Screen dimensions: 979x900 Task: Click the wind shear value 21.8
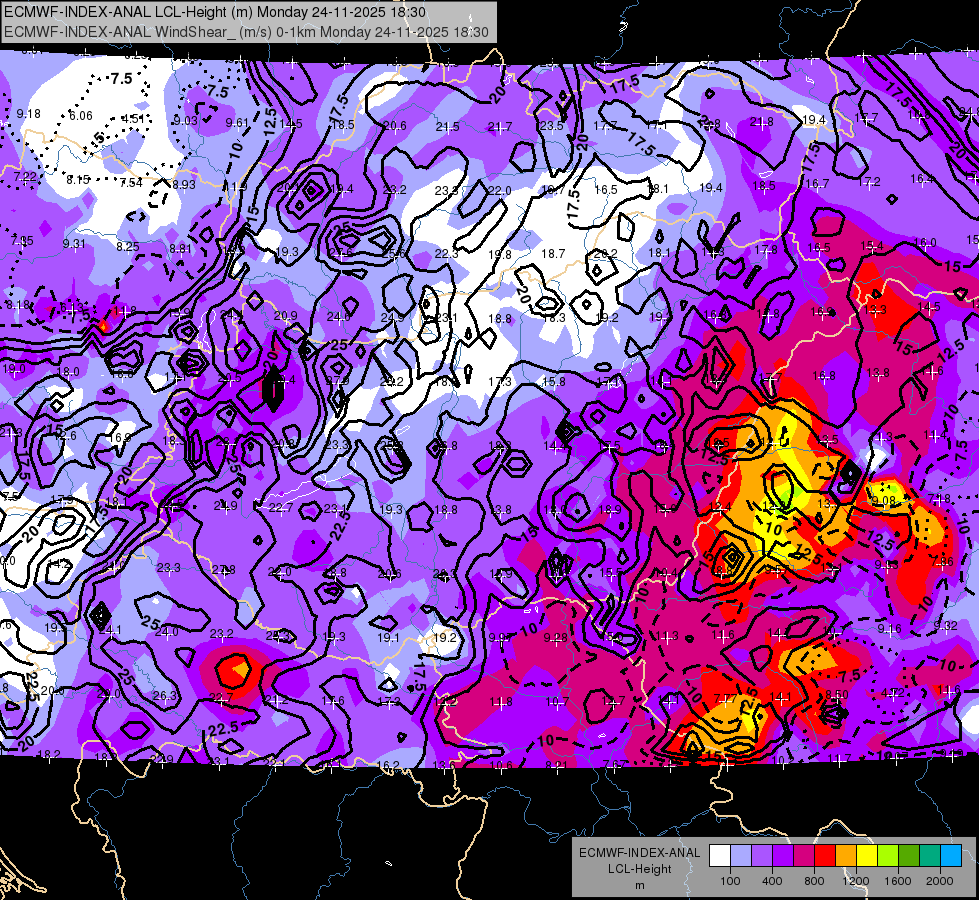pos(761,122)
